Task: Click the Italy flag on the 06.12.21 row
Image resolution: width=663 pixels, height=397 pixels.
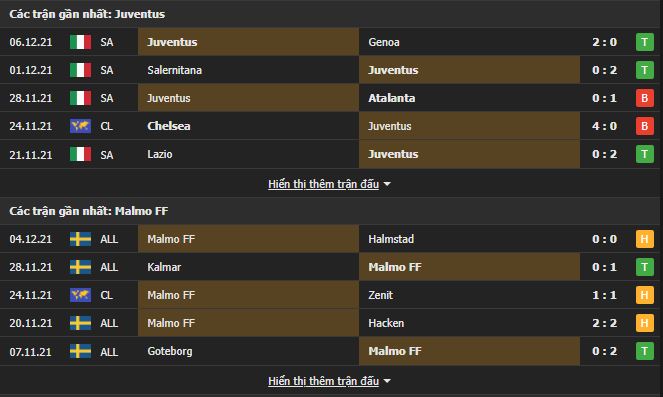Action: [x=80, y=42]
